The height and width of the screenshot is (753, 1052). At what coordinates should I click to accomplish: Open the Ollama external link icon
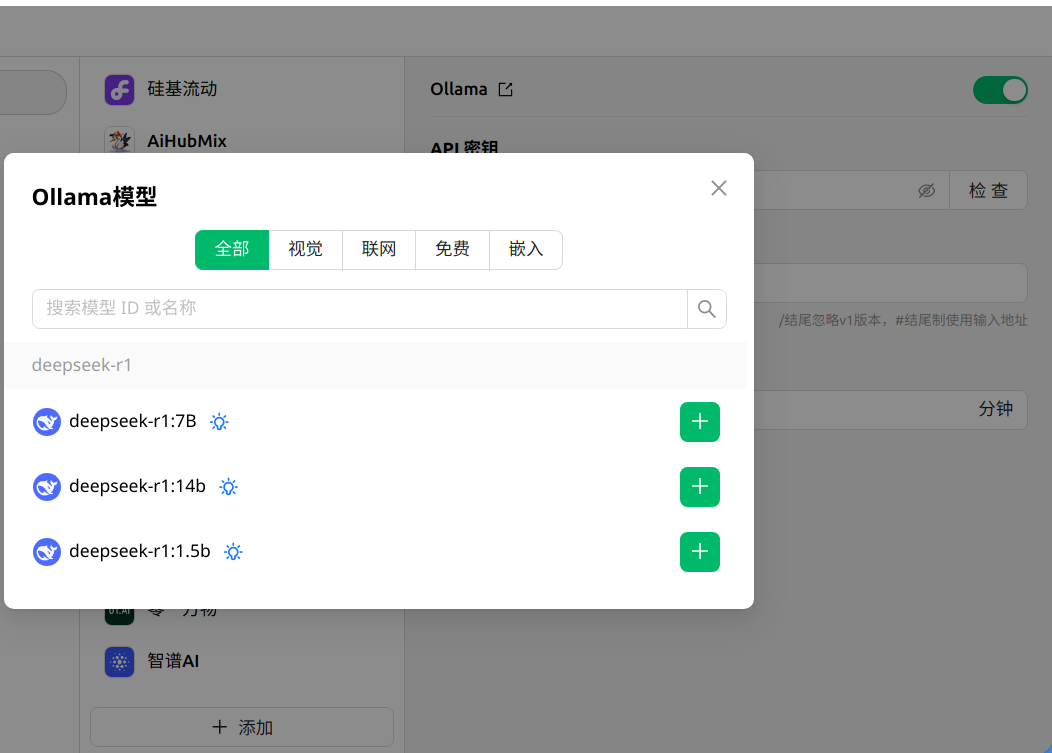[506, 89]
